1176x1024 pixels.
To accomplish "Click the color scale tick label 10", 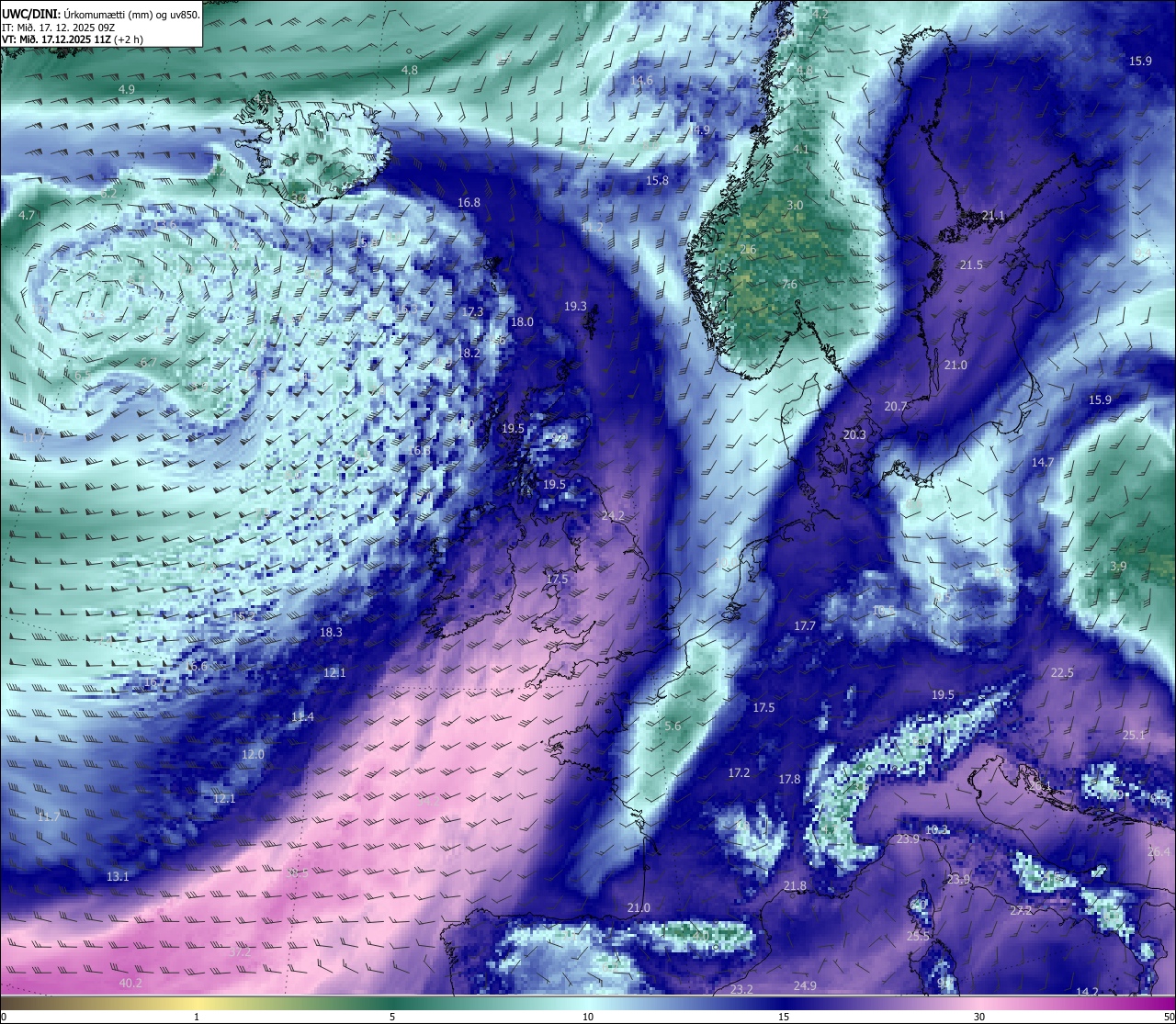I will (588, 1017).
